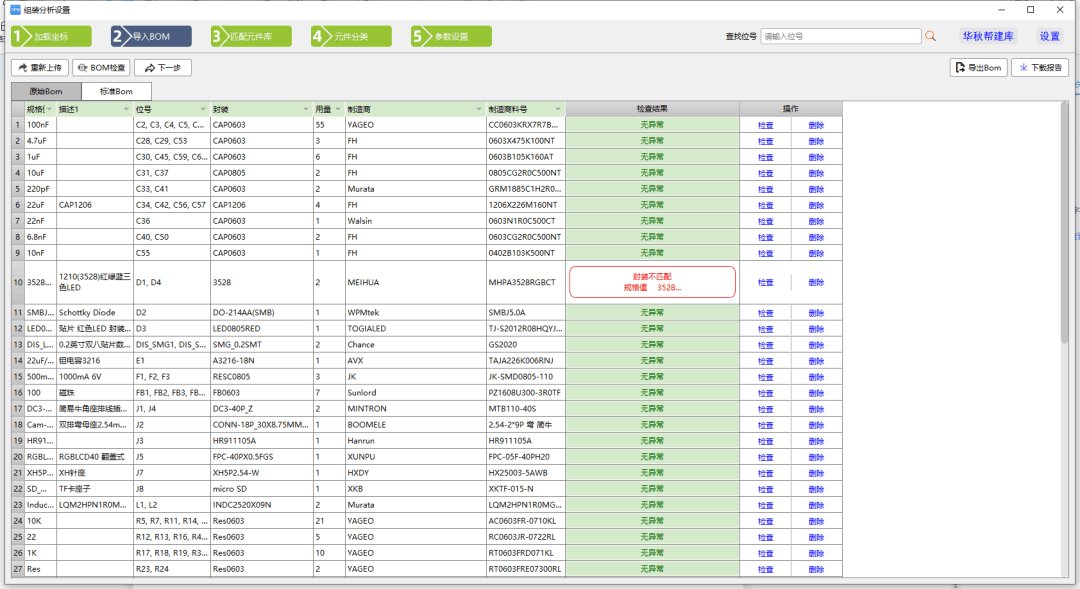Image resolution: width=1080 pixels, height=589 pixels.
Task: Go to step 1 加载坐标
Action: click(52, 37)
